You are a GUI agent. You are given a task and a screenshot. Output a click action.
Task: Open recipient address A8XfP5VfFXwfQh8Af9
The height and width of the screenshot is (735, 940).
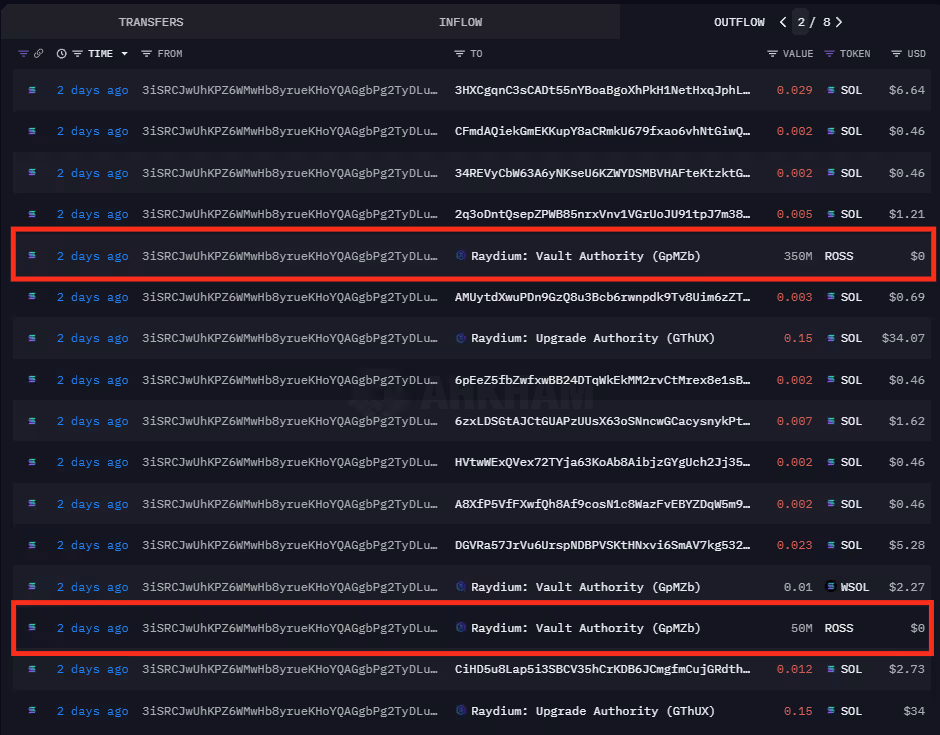click(602, 504)
